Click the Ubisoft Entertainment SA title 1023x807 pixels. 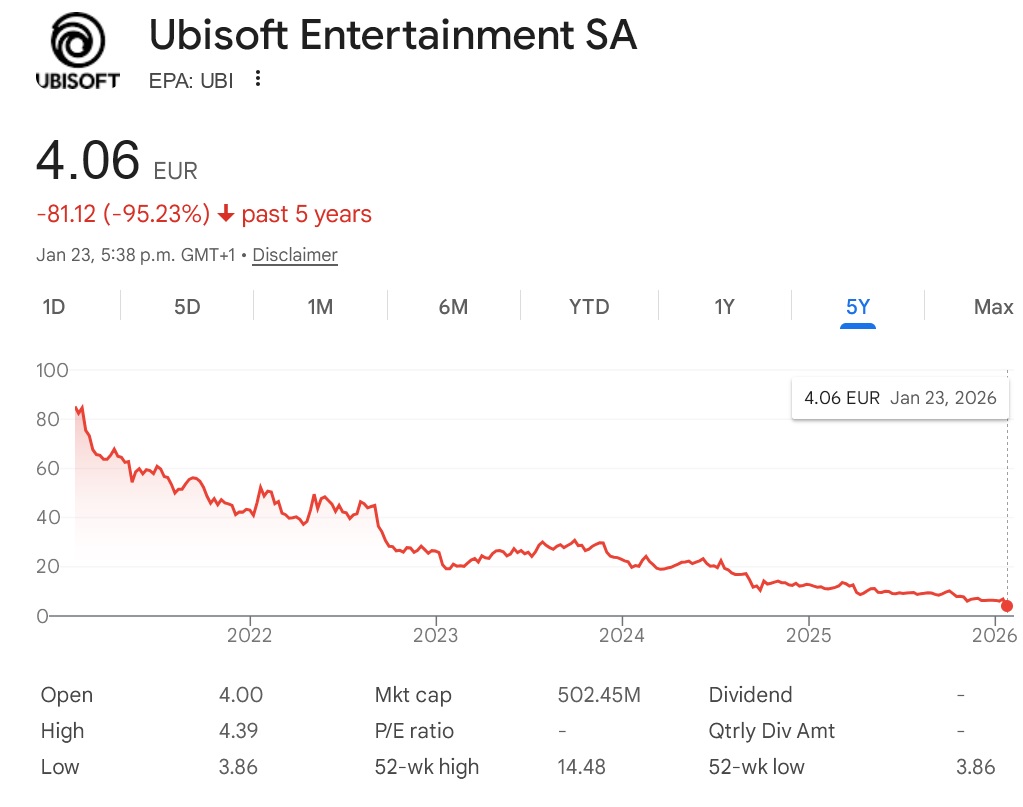[393, 36]
